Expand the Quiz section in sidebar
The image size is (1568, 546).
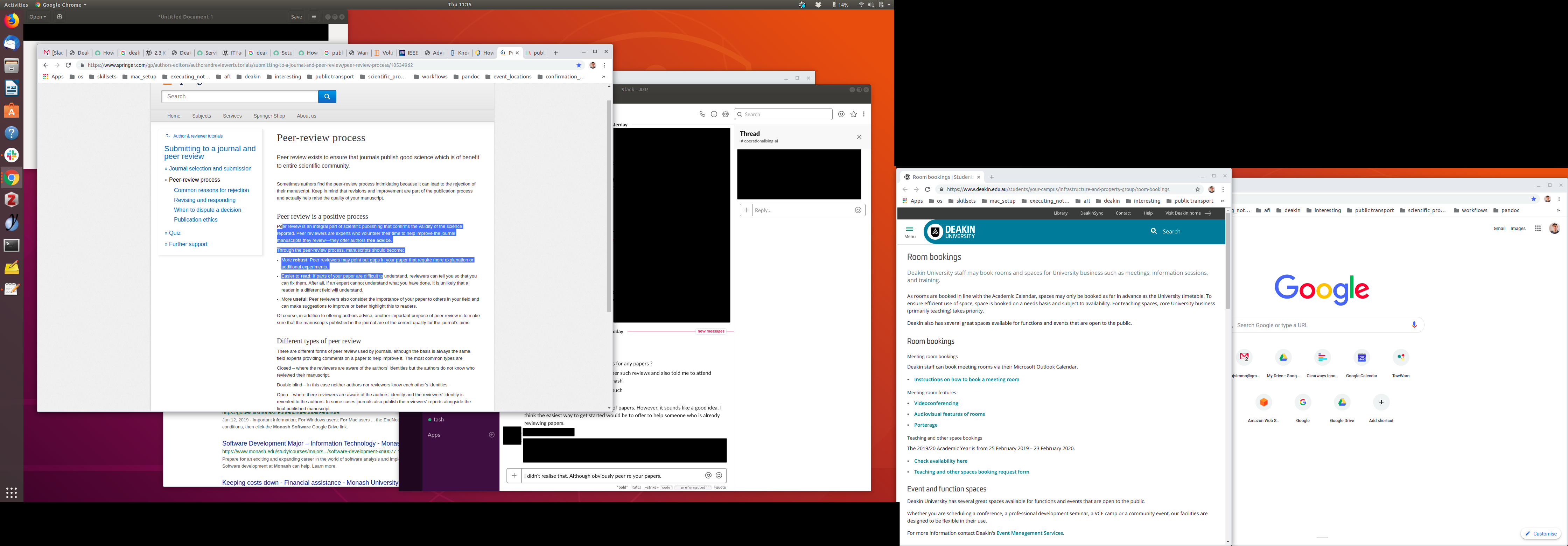(x=174, y=233)
